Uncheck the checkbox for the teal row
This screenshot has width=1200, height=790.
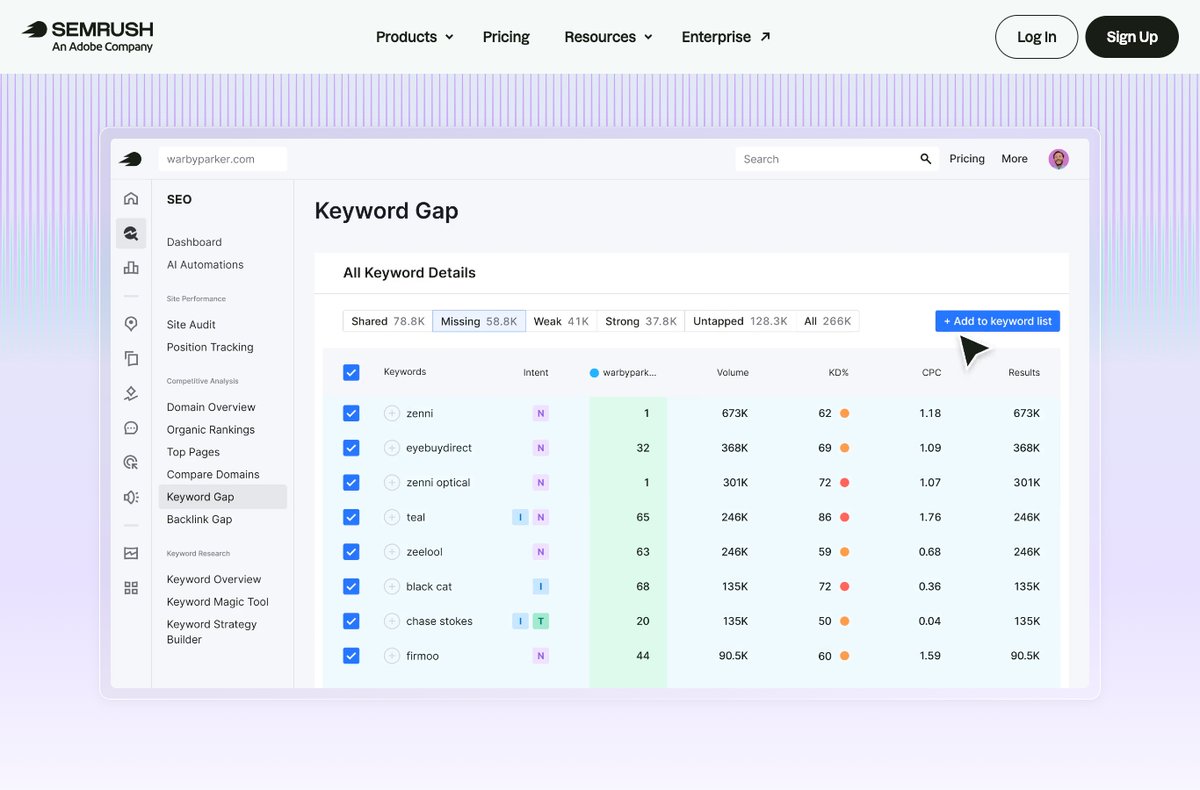[x=351, y=517]
